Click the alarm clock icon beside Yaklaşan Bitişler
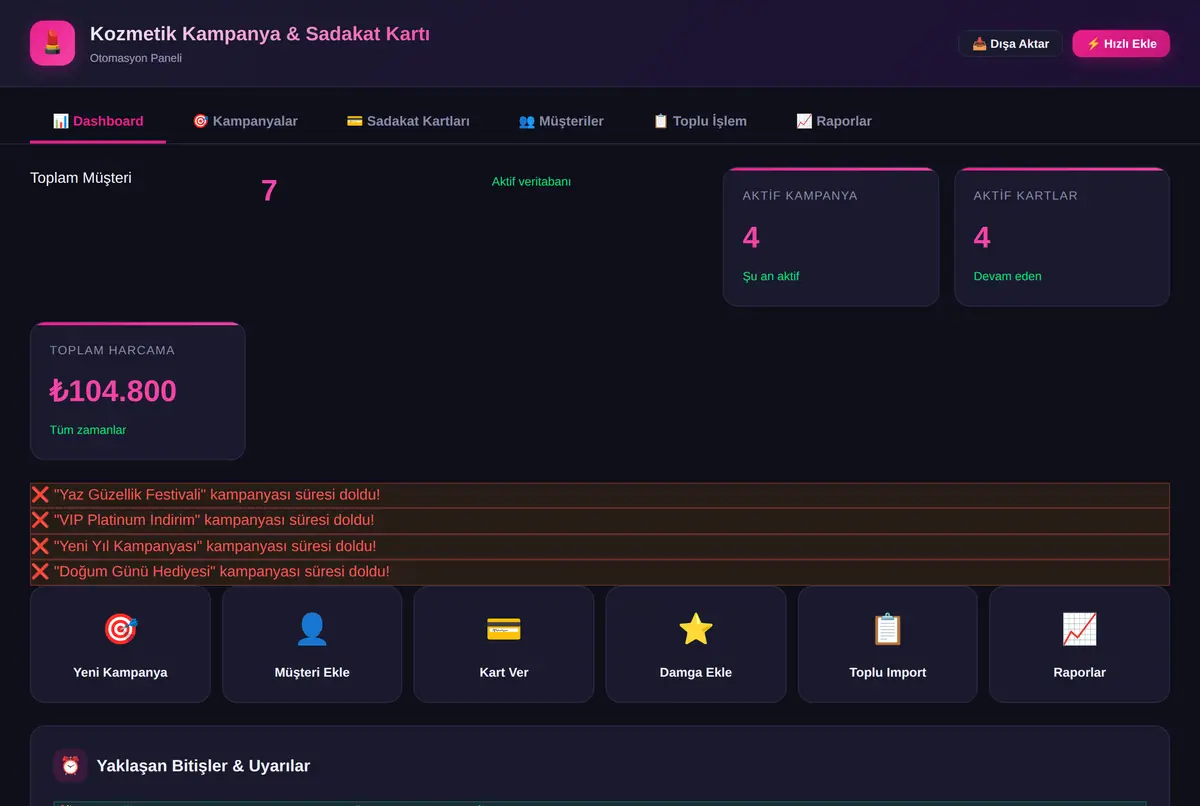The image size is (1200, 806). pos(70,766)
